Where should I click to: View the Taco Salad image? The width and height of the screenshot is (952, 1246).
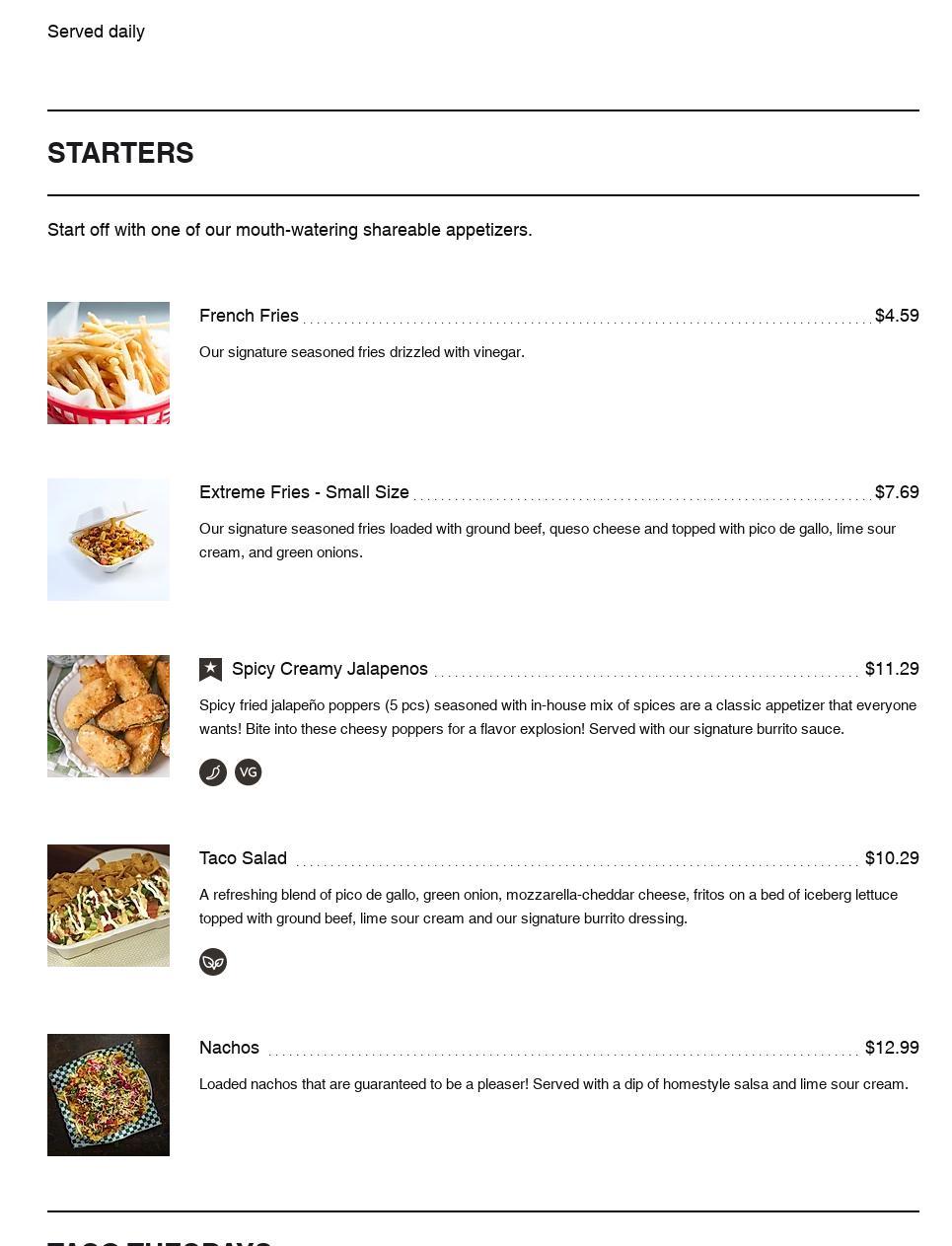coord(109,906)
